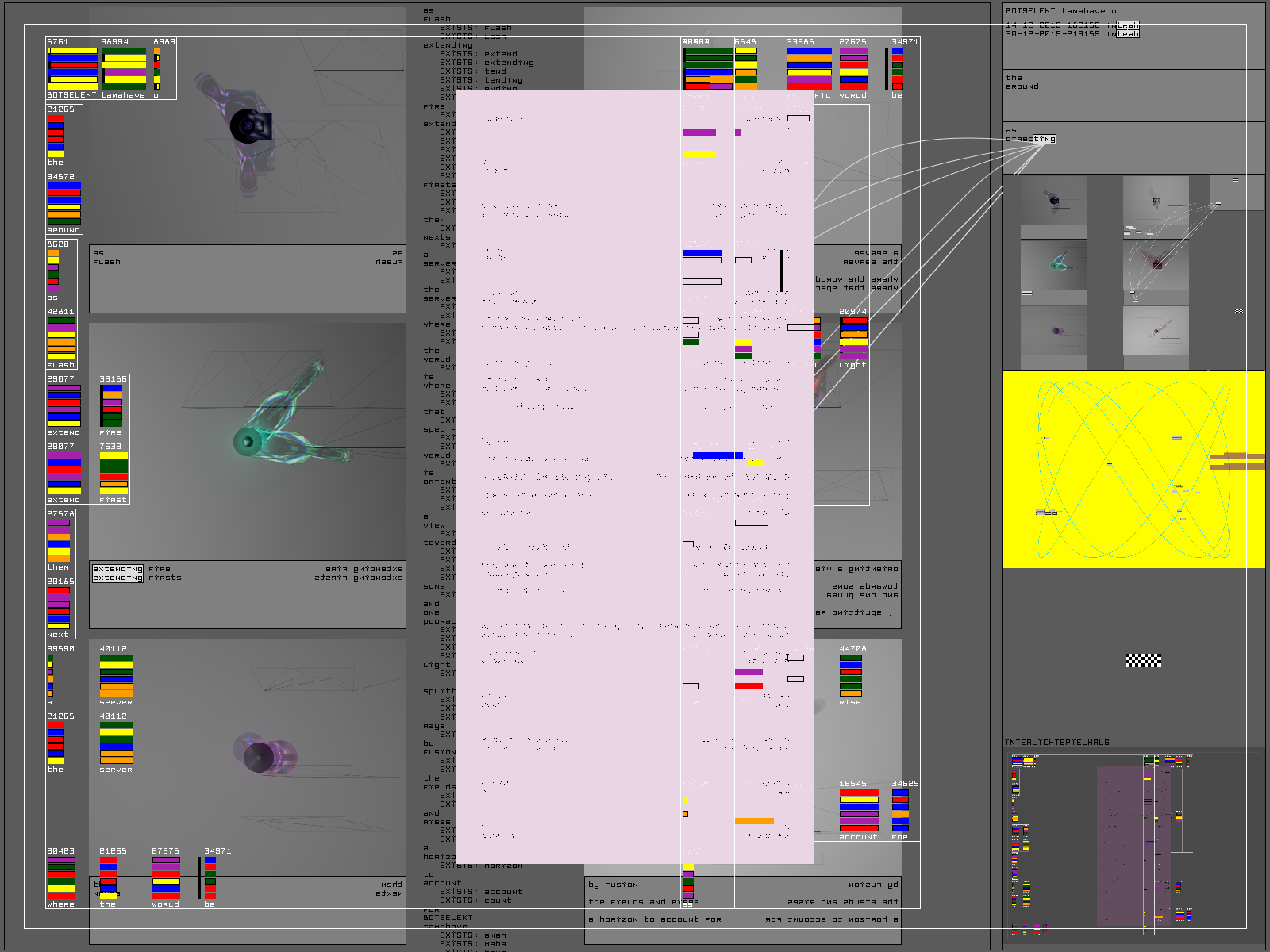Click 'EXISTS: Flash' entry at top of list
The width and height of the screenshot is (1270, 952).
pyautogui.click(x=475, y=28)
